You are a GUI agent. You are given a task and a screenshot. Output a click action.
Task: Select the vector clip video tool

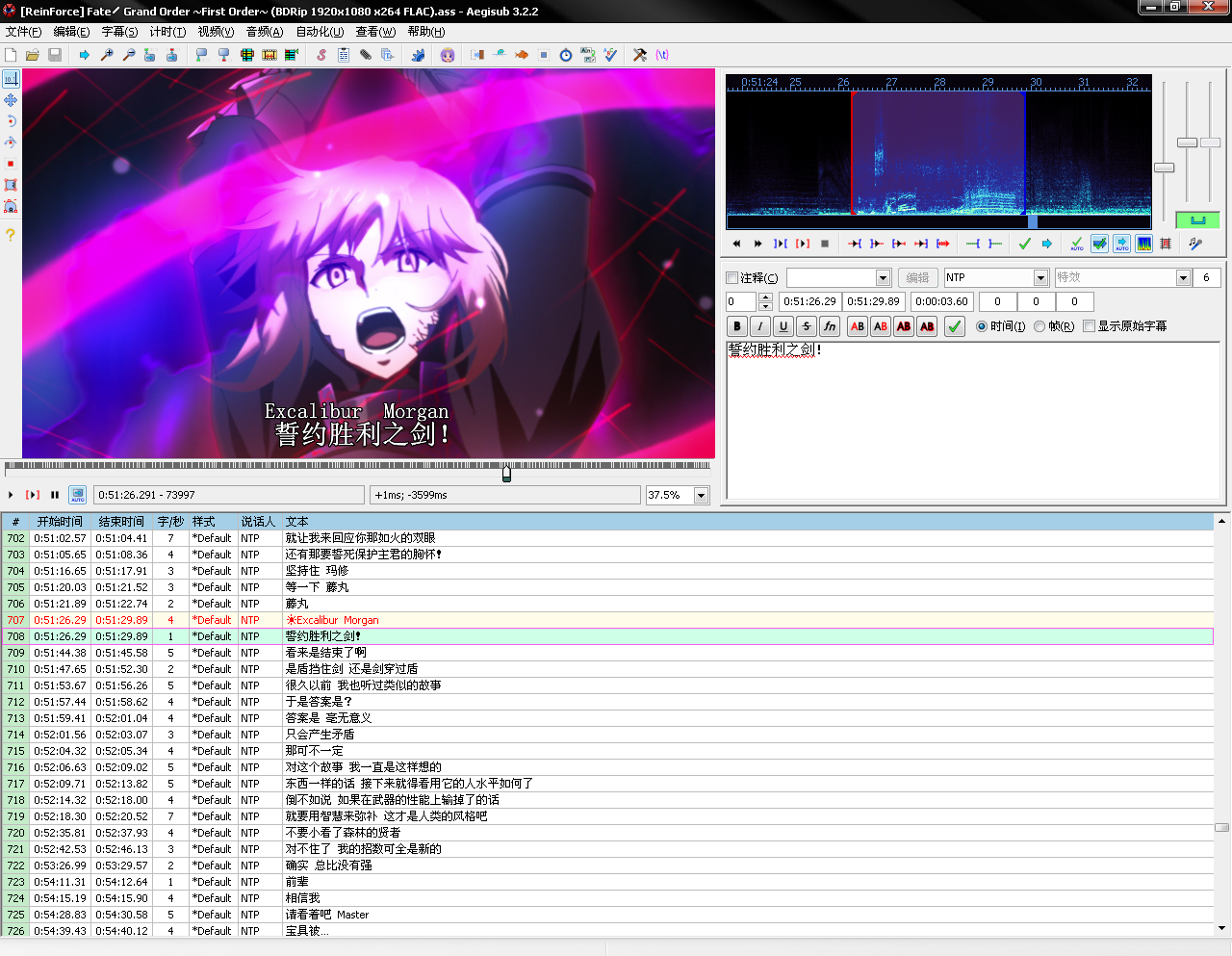tap(11, 206)
